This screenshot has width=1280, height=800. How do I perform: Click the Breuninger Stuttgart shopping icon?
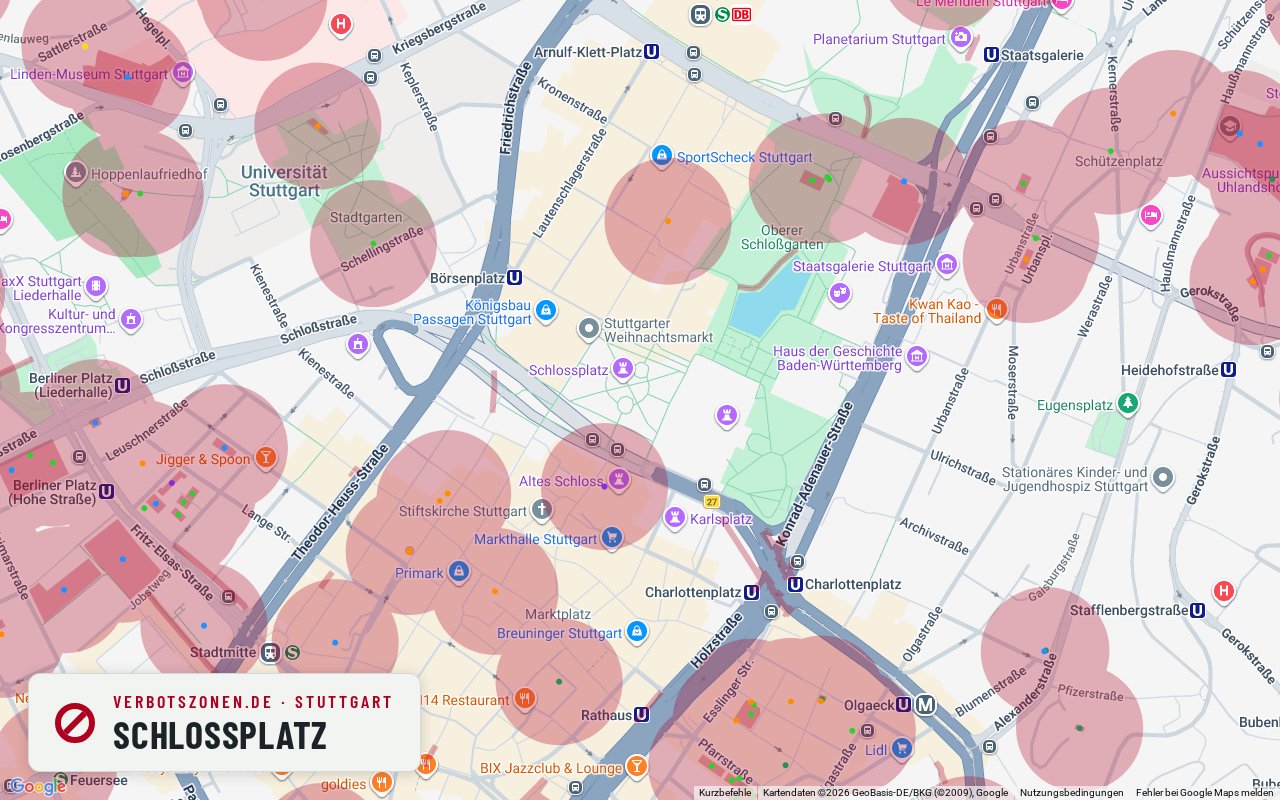point(637,632)
